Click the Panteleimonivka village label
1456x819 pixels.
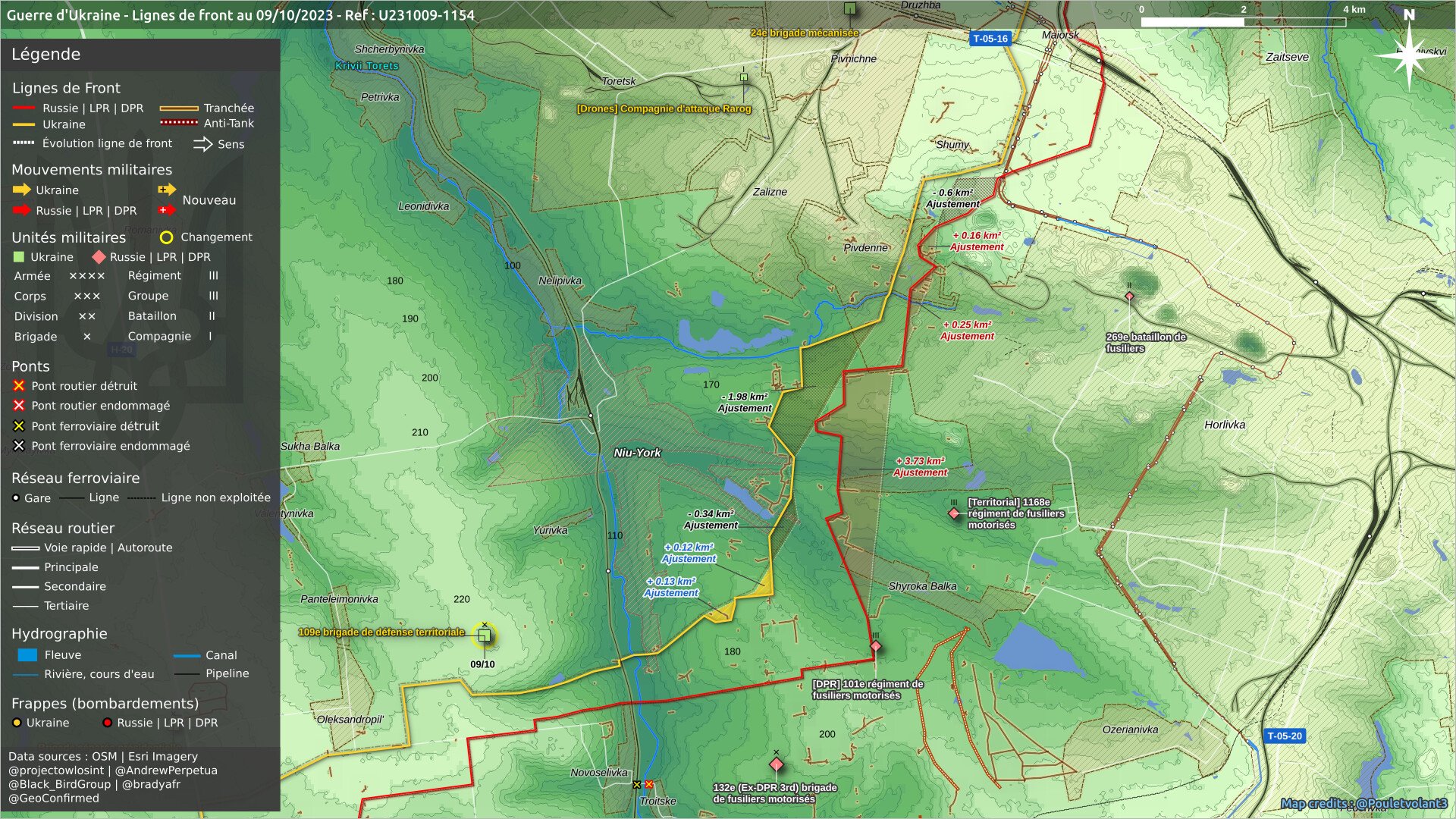point(339,599)
